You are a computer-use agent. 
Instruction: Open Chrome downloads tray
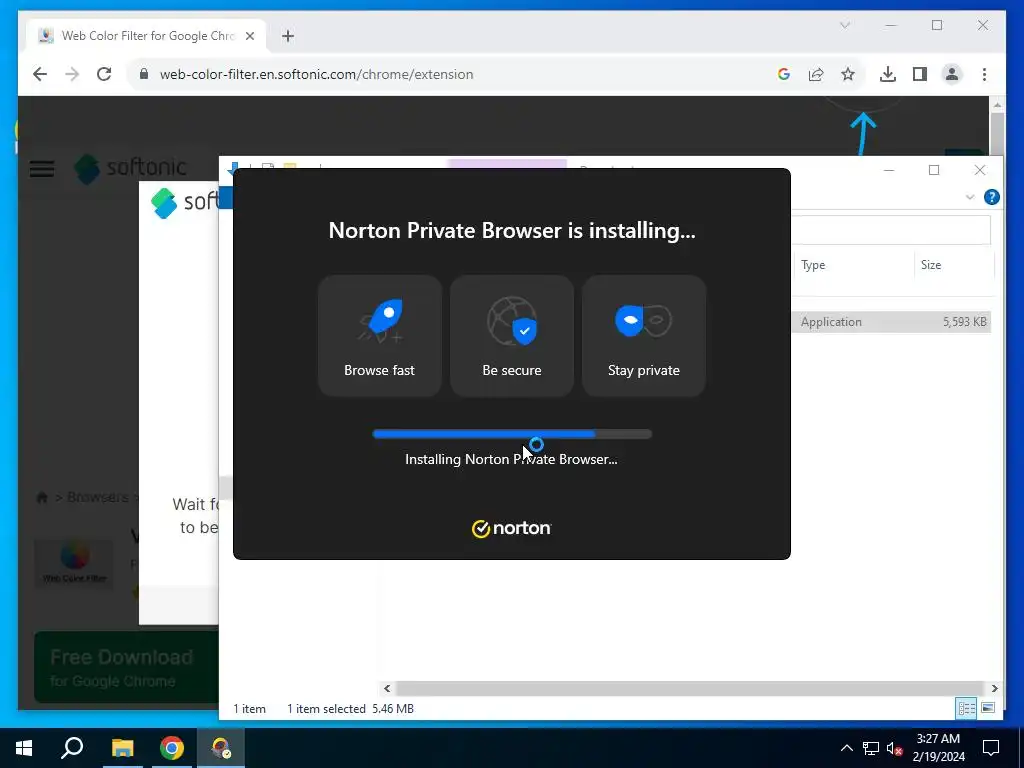tap(888, 74)
